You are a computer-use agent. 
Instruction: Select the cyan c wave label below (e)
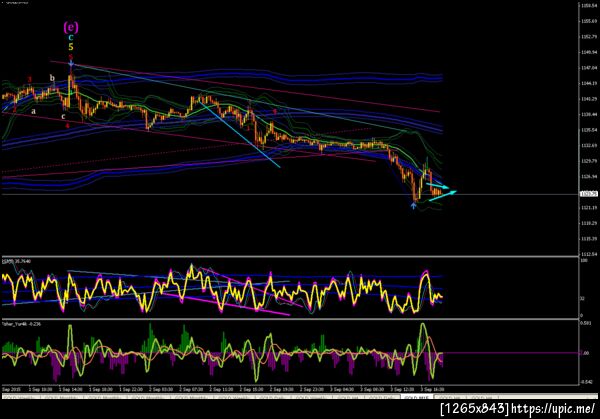70,37
